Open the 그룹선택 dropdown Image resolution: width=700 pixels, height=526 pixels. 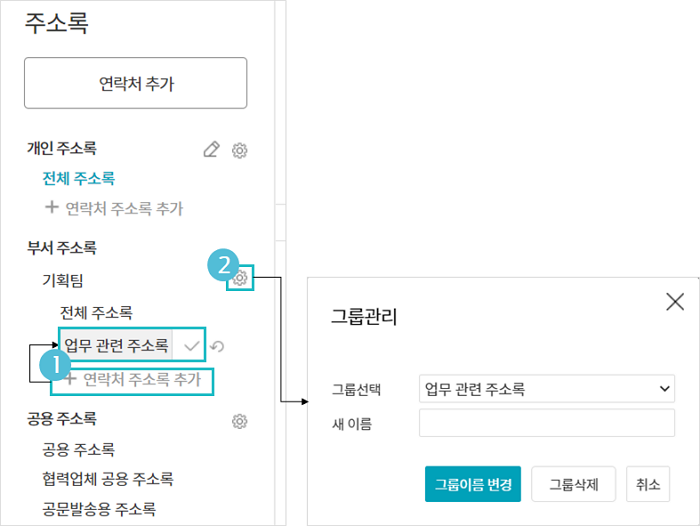click(x=546, y=388)
